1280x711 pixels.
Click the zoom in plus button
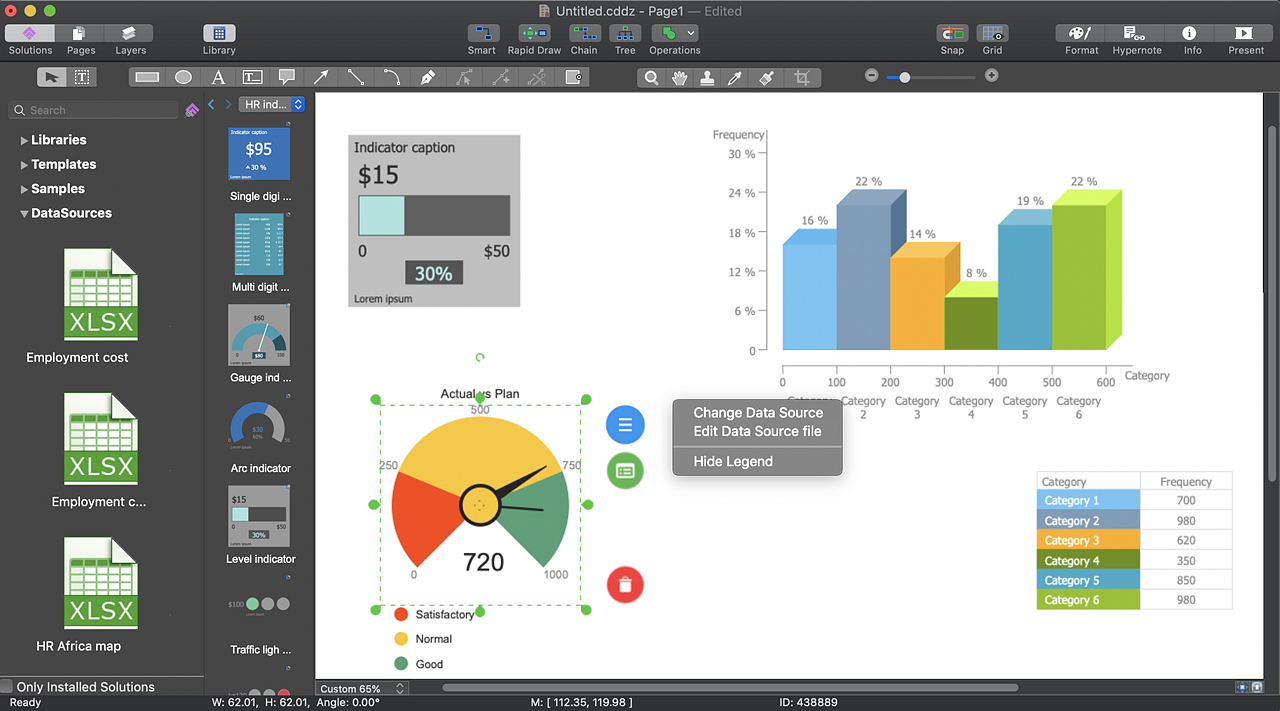point(991,75)
